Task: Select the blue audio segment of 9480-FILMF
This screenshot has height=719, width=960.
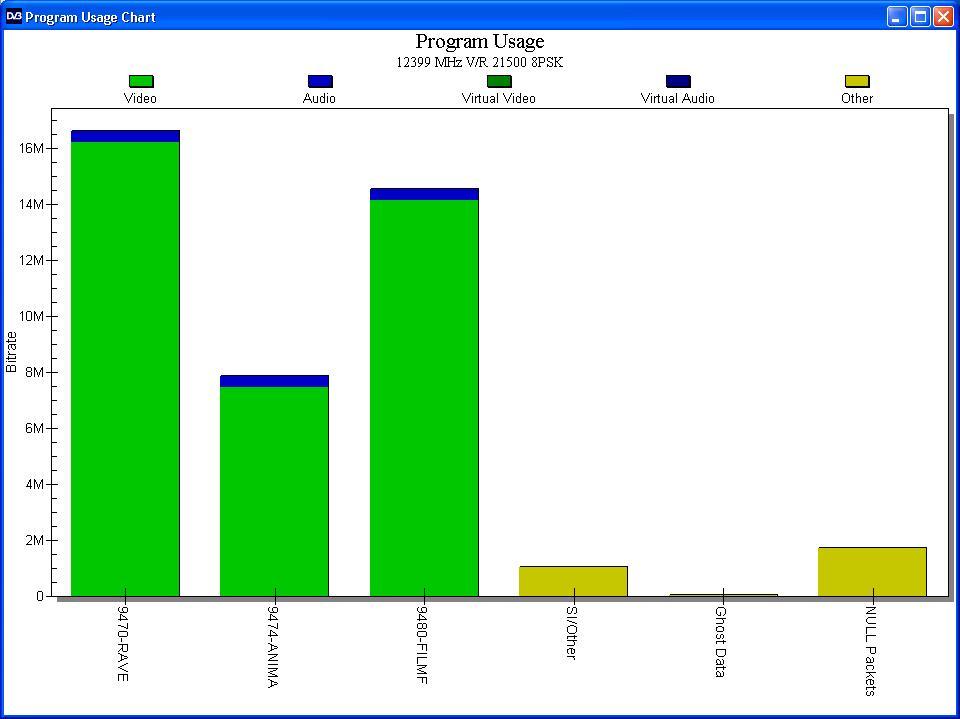Action: point(424,194)
